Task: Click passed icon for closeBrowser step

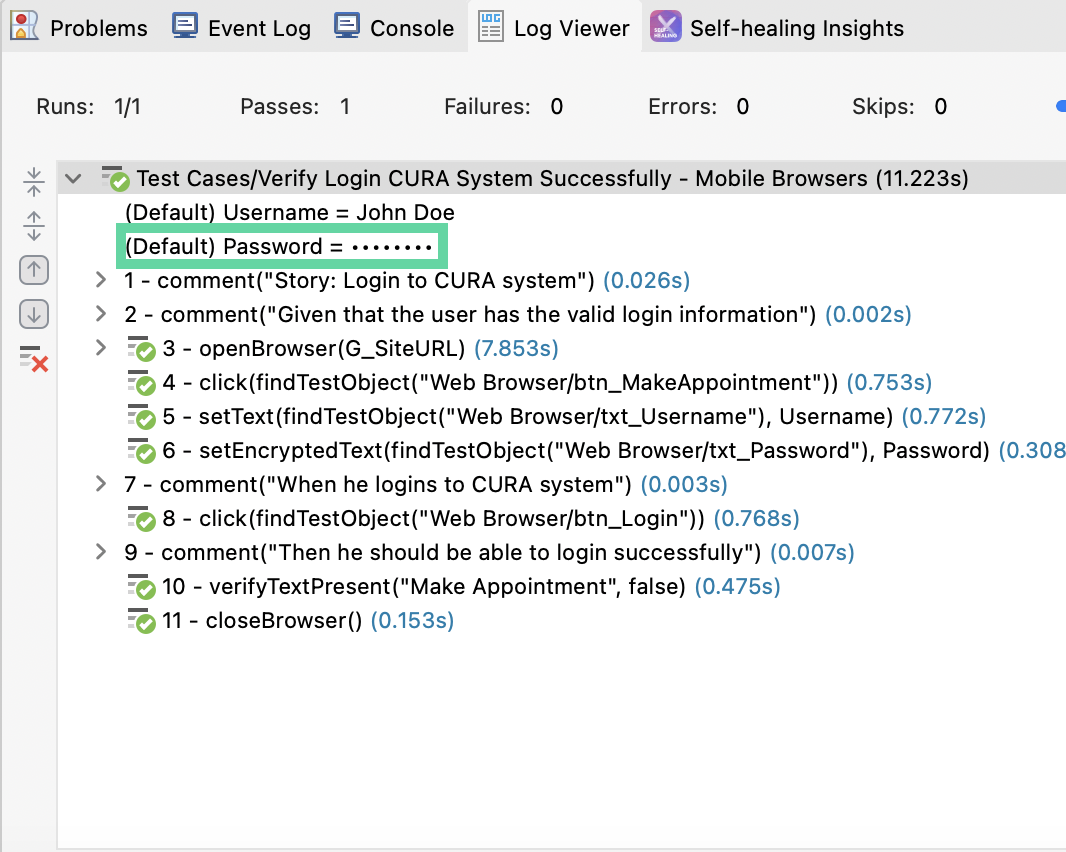Action: (x=142, y=621)
